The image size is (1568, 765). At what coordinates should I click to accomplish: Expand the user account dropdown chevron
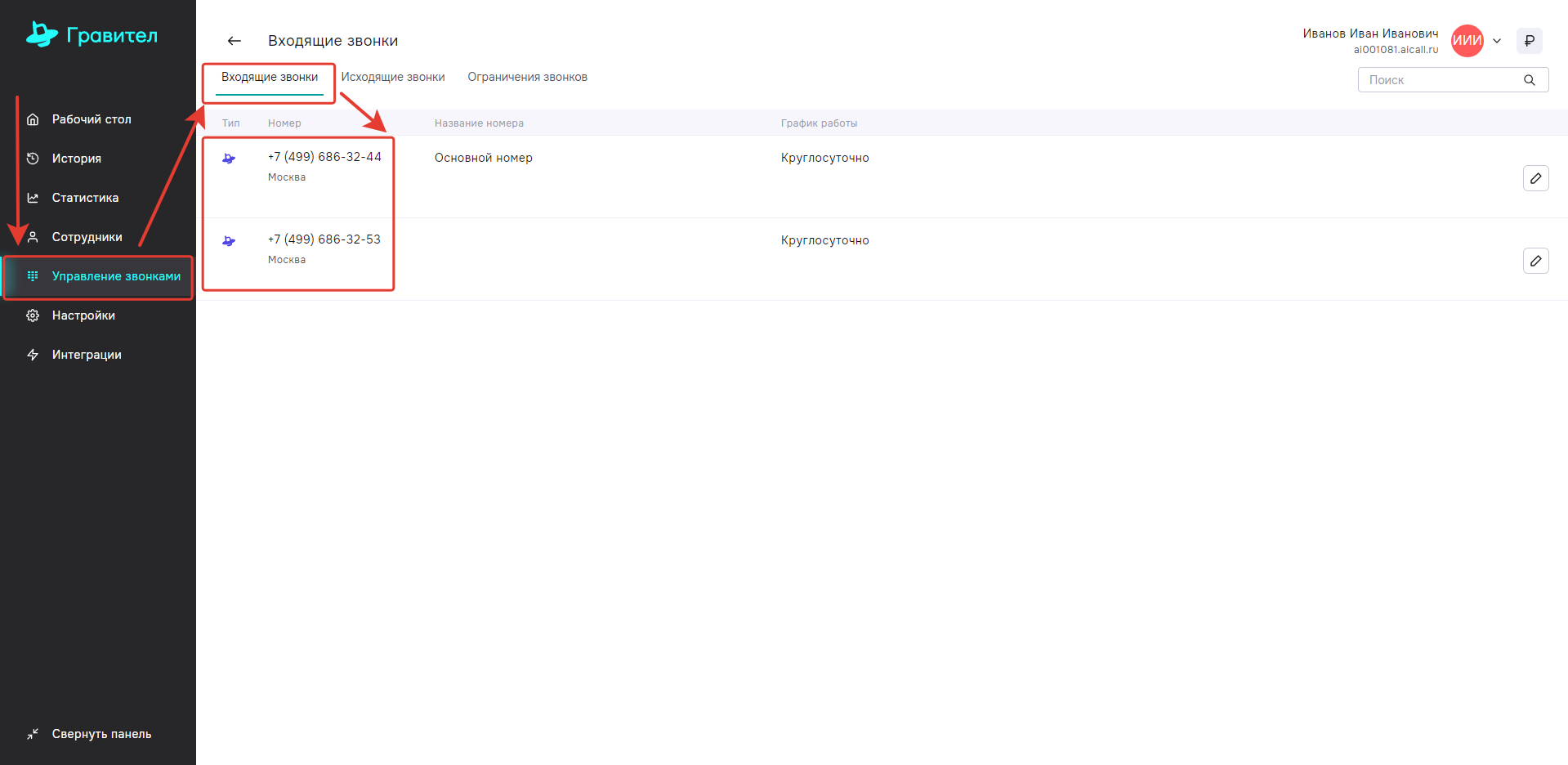tap(1497, 41)
